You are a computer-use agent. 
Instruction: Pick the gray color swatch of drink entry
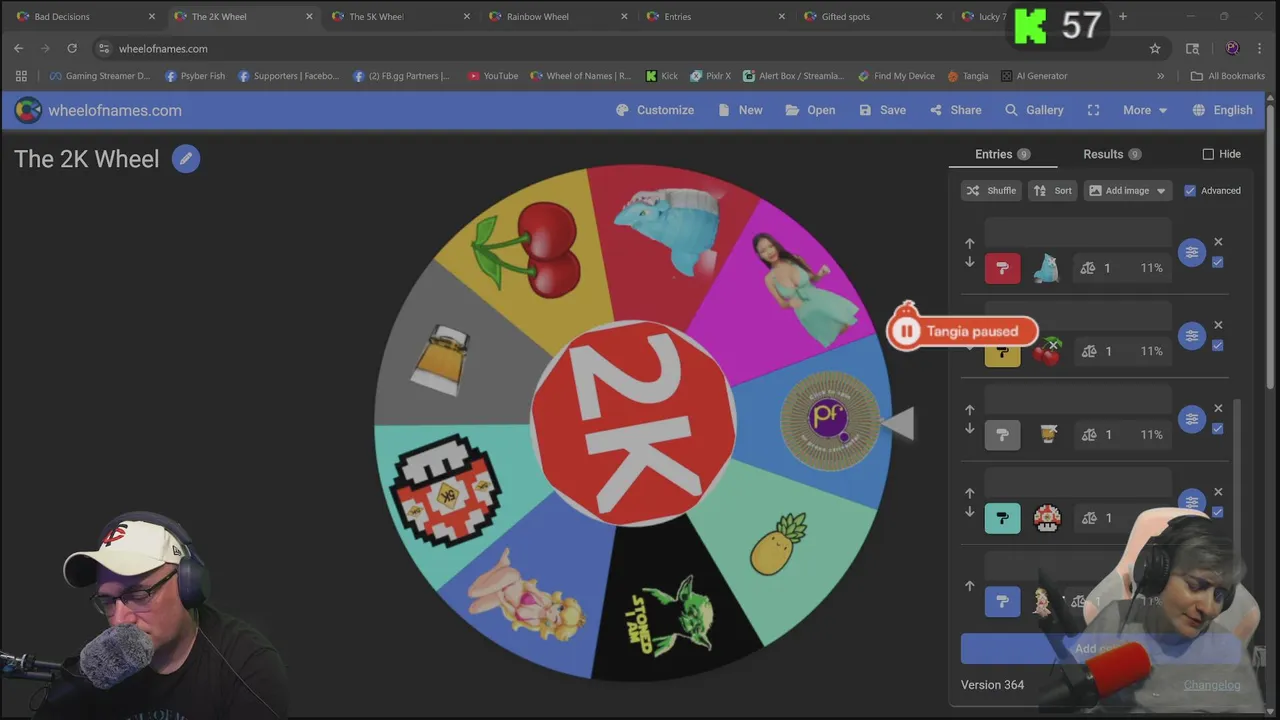tap(1002, 435)
